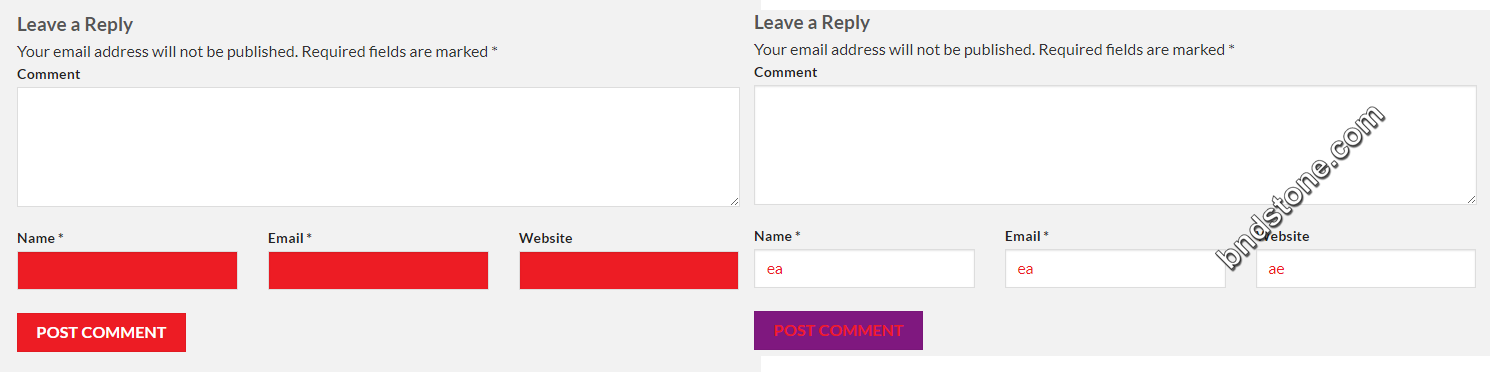
Task: Click the Name field containing "ea"
Action: 864,268
